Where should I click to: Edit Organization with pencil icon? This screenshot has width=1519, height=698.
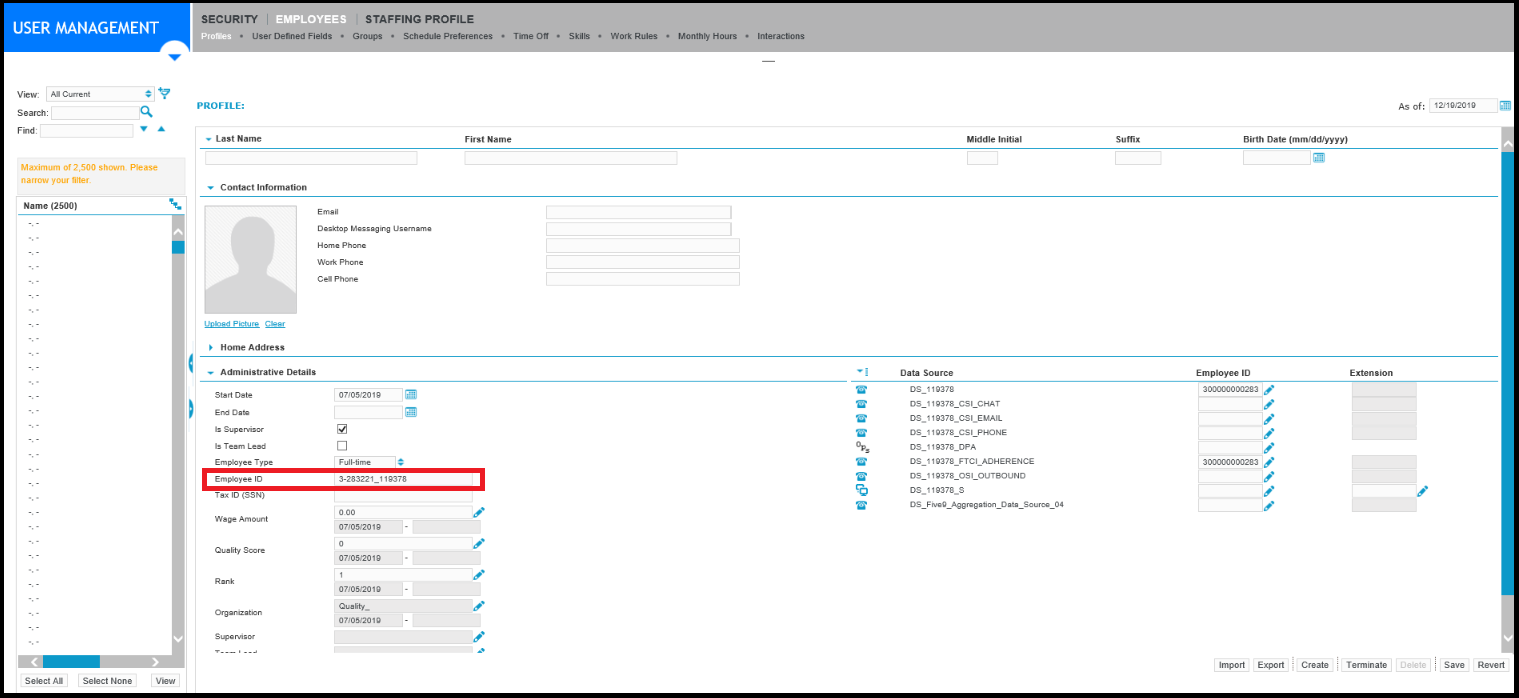pyautogui.click(x=479, y=605)
